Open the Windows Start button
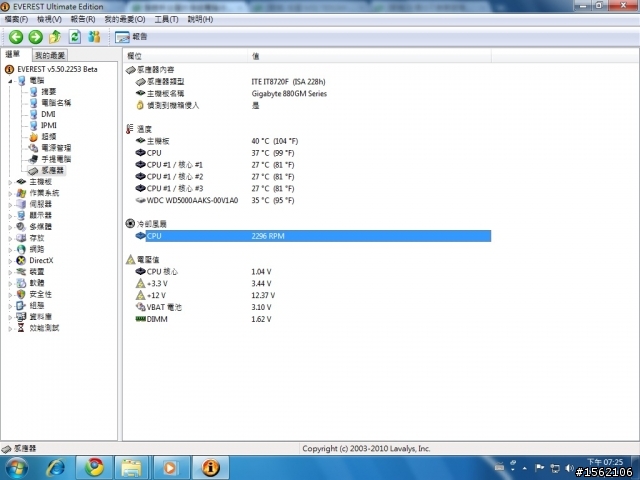 [16, 468]
